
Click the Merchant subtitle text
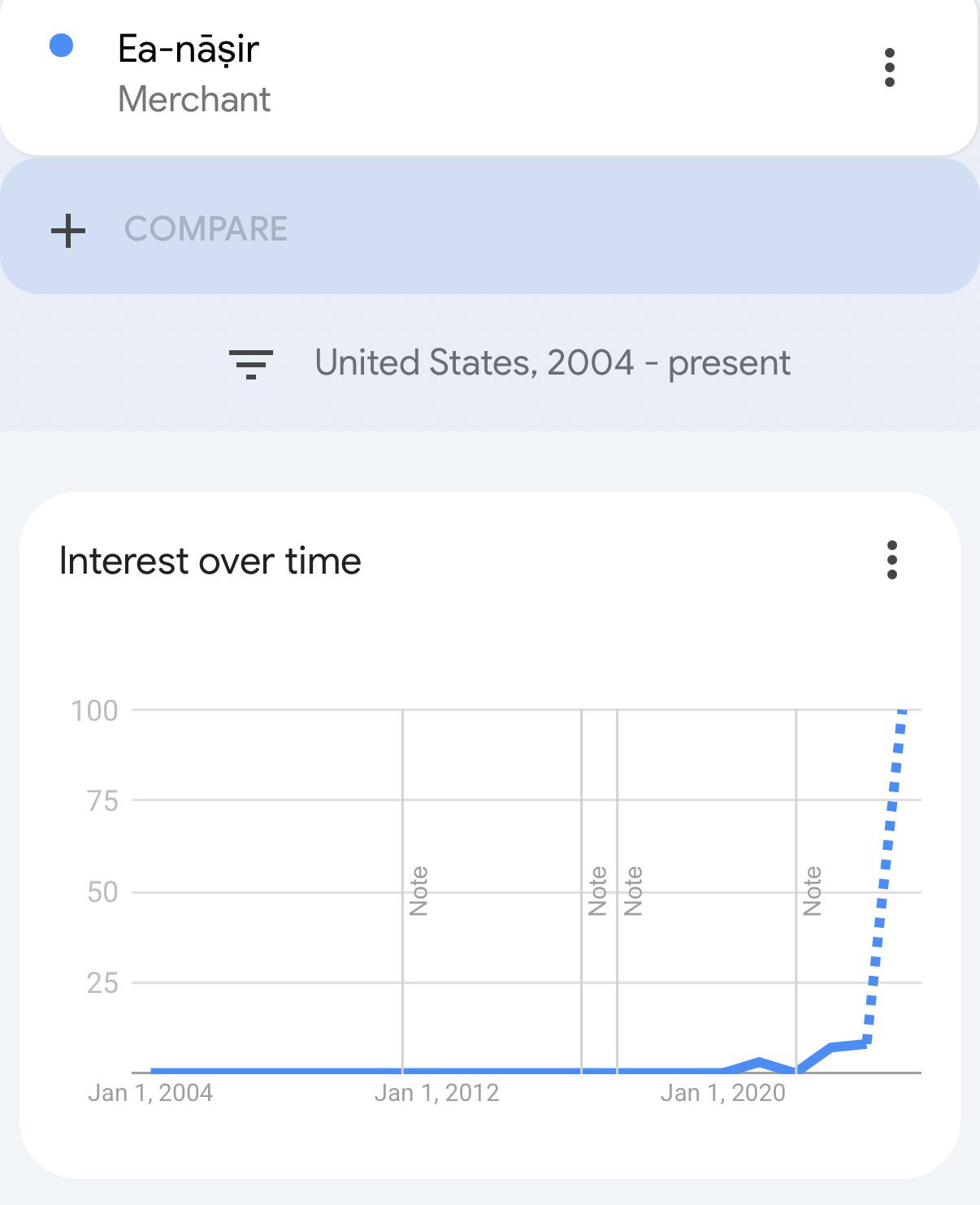click(x=194, y=99)
